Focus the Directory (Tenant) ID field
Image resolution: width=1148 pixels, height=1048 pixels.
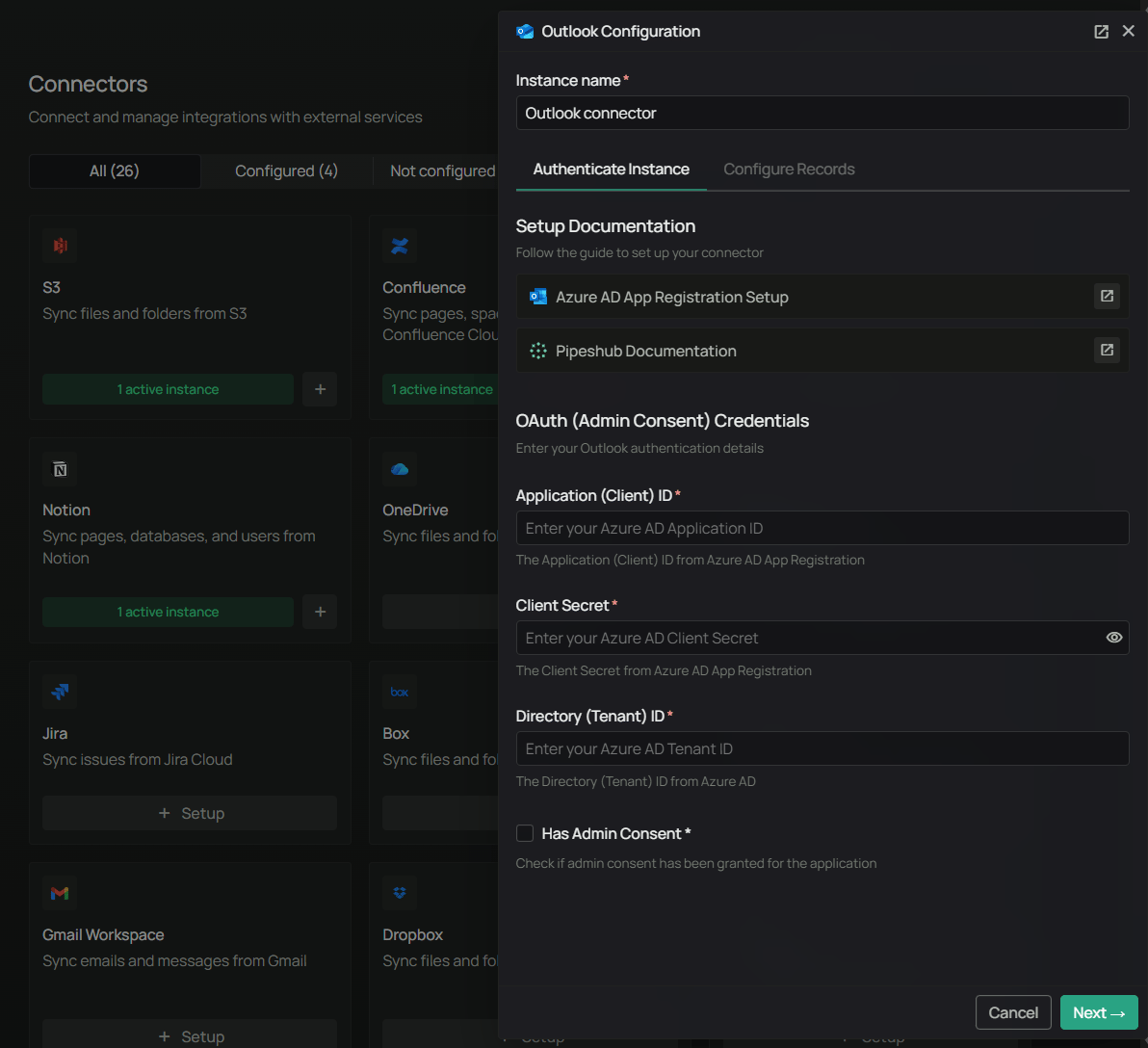822,748
